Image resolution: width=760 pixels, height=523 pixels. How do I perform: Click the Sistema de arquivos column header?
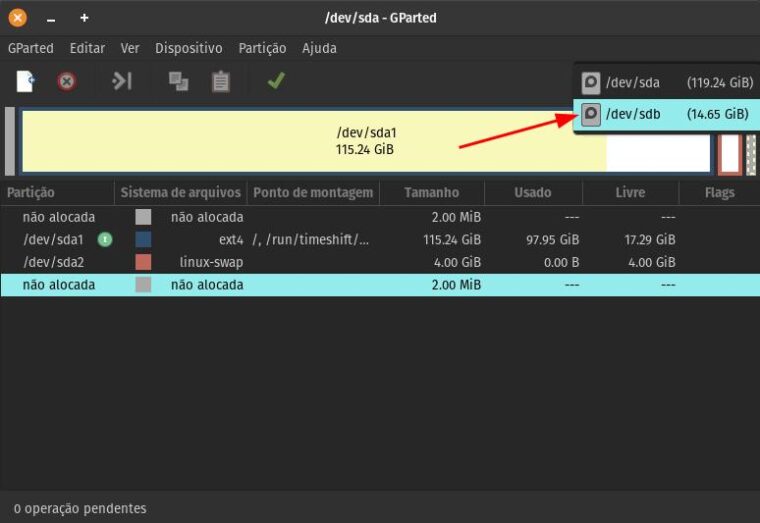pos(181,192)
